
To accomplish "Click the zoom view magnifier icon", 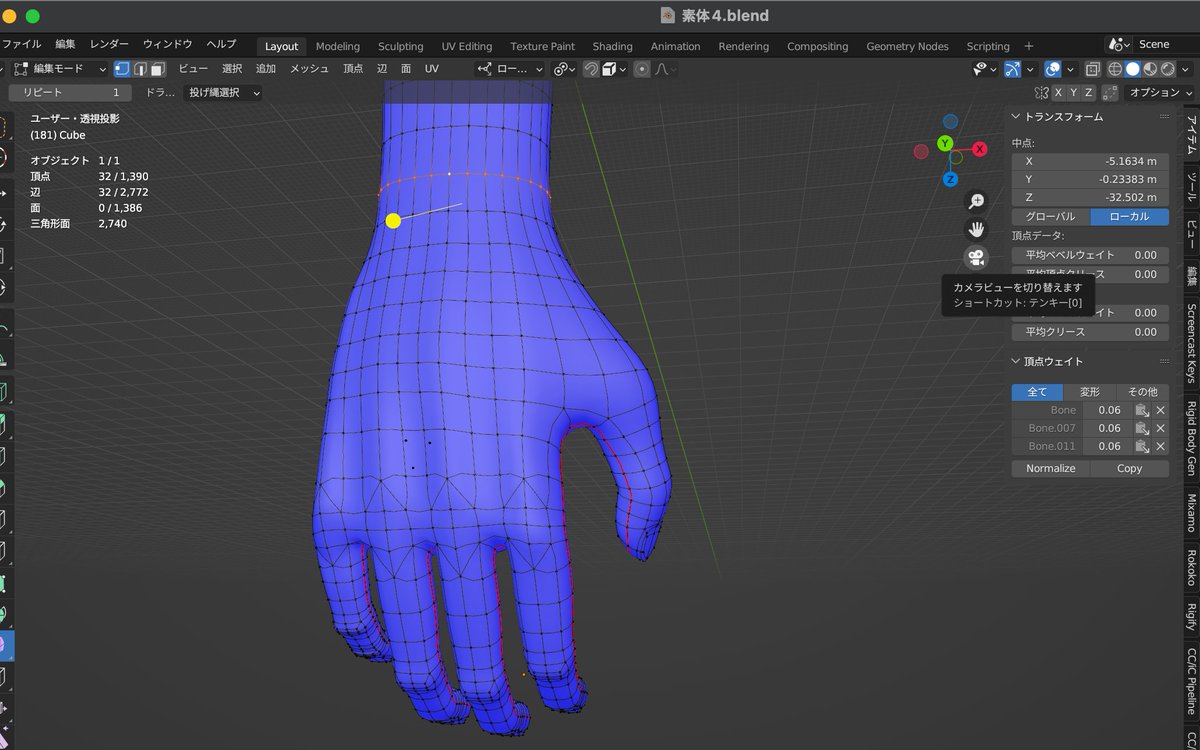I will (x=976, y=201).
